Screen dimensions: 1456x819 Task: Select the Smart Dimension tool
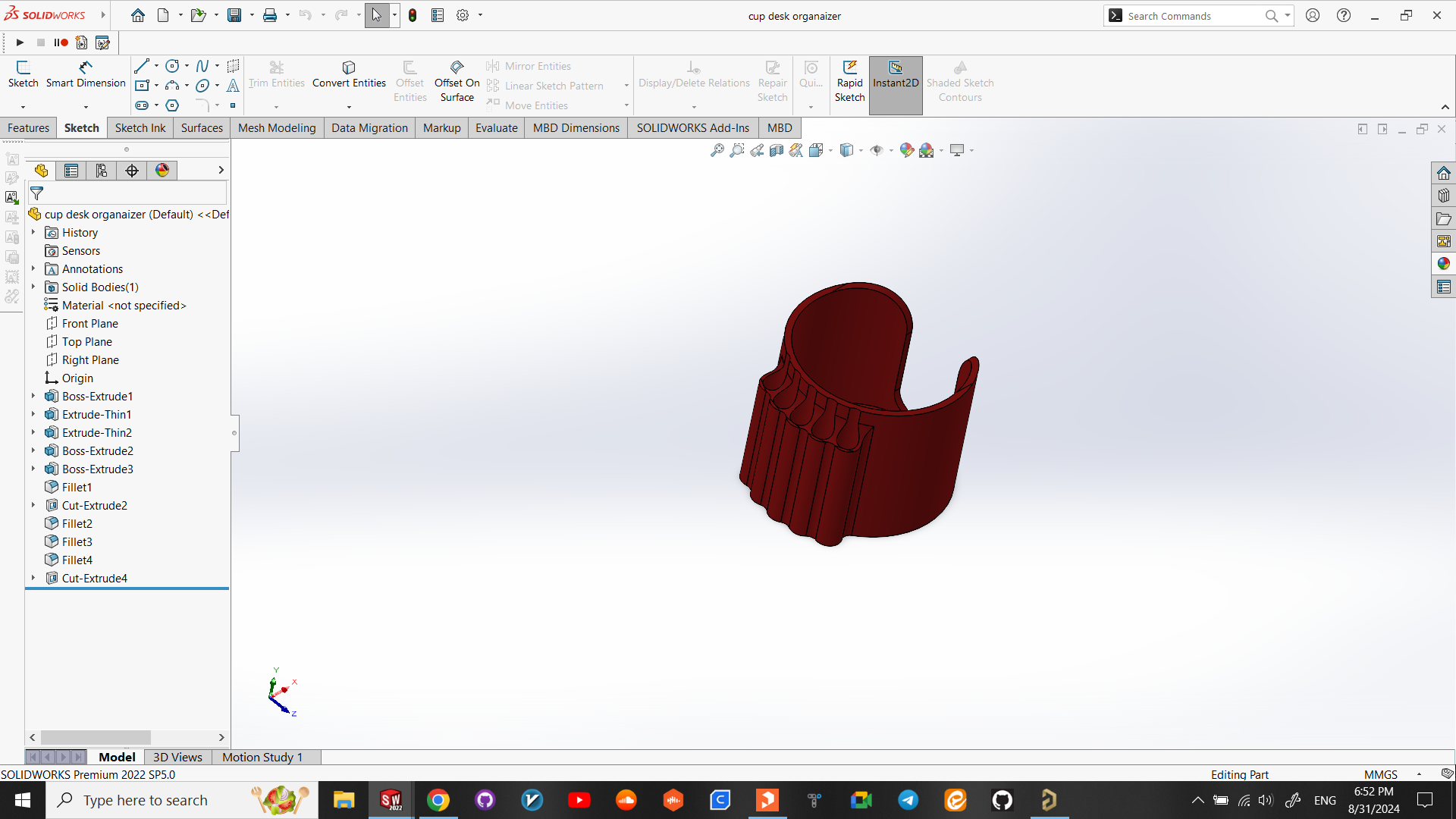[86, 75]
